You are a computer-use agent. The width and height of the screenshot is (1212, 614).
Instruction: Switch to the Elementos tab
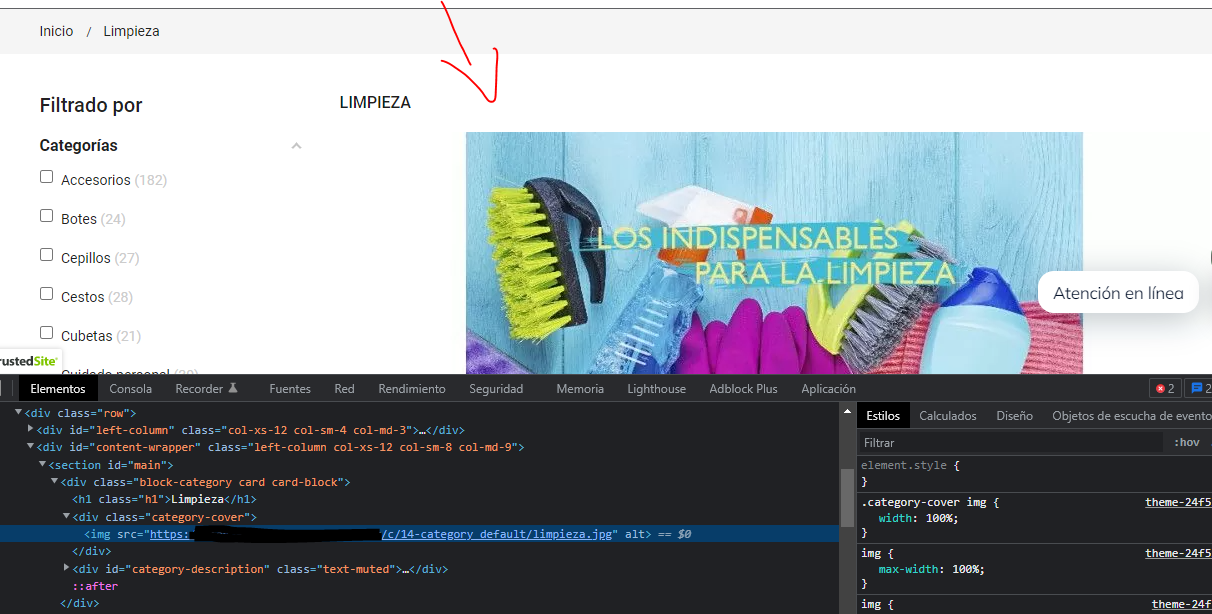tap(58, 389)
